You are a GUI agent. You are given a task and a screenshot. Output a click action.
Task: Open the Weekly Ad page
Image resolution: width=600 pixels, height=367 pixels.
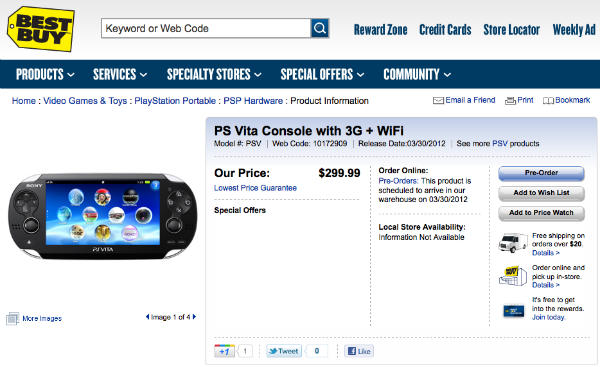coord(574,29)
